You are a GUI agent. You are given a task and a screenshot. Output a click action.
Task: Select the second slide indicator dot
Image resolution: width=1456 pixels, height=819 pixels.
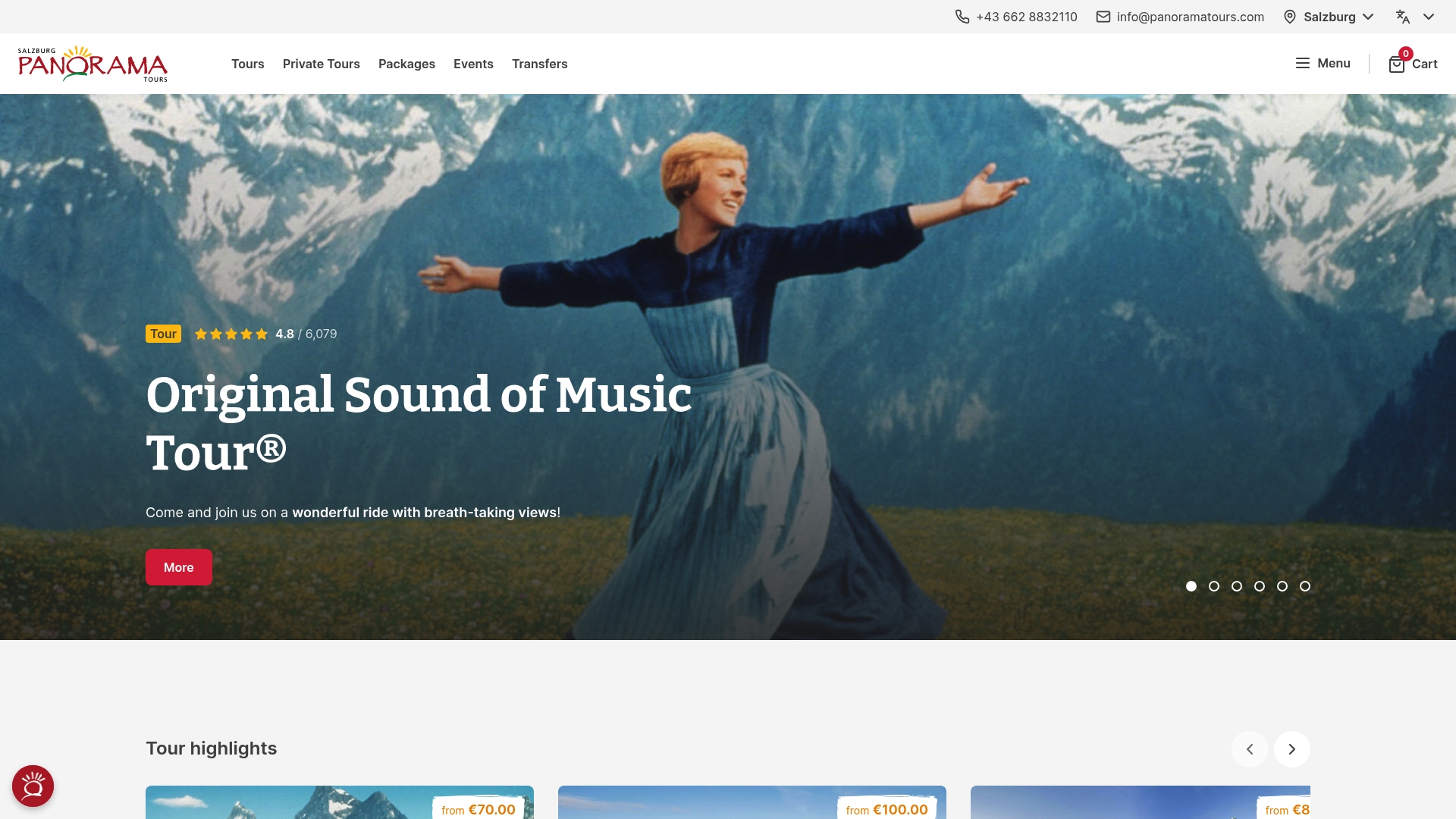1214,586
